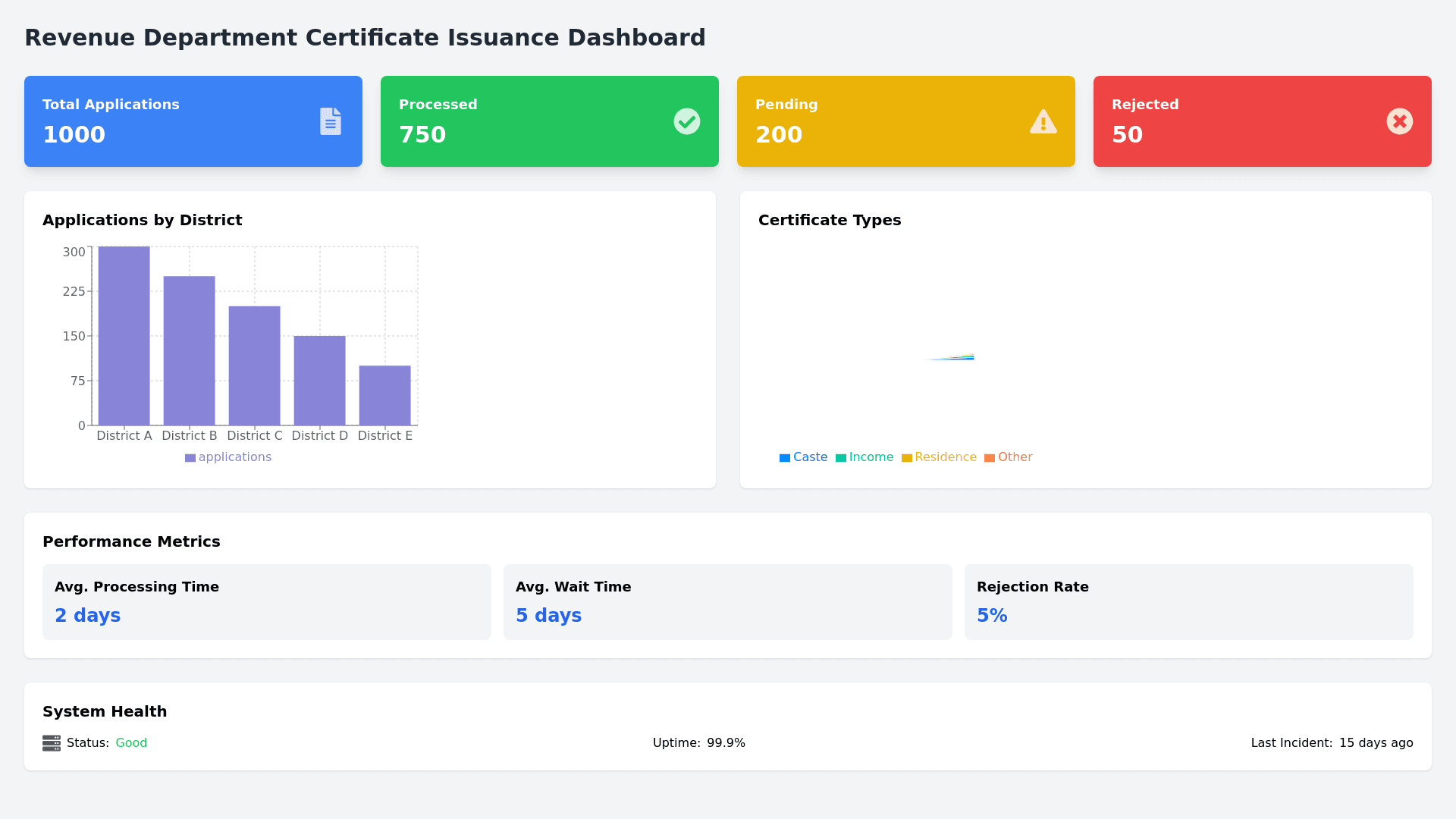The height and width of the screenshot is (819, 1456).
Task: Click the Other legend color swatch
Action: [x=990, y=458]
